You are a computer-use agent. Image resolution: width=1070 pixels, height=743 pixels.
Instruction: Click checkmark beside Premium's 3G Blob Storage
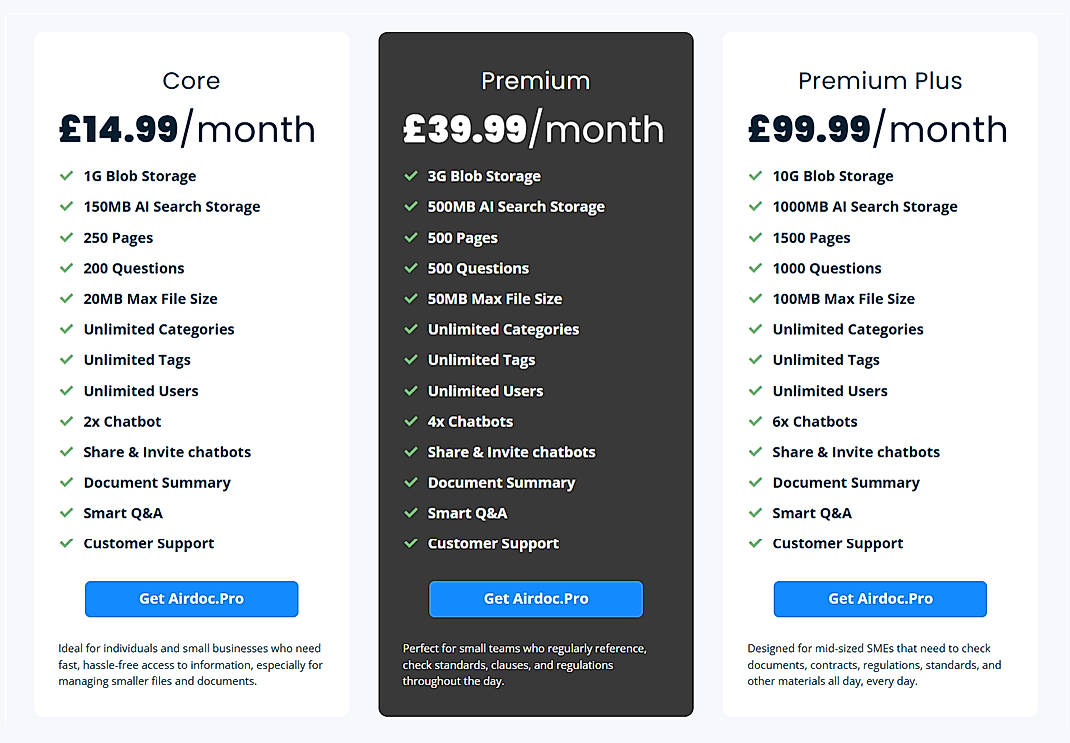point(410,176)
